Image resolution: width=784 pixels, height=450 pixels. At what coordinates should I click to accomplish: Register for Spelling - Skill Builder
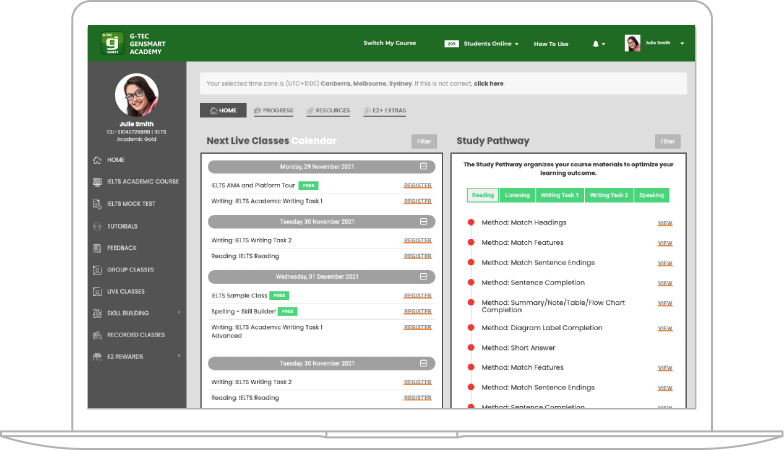(x=418, y=312)
